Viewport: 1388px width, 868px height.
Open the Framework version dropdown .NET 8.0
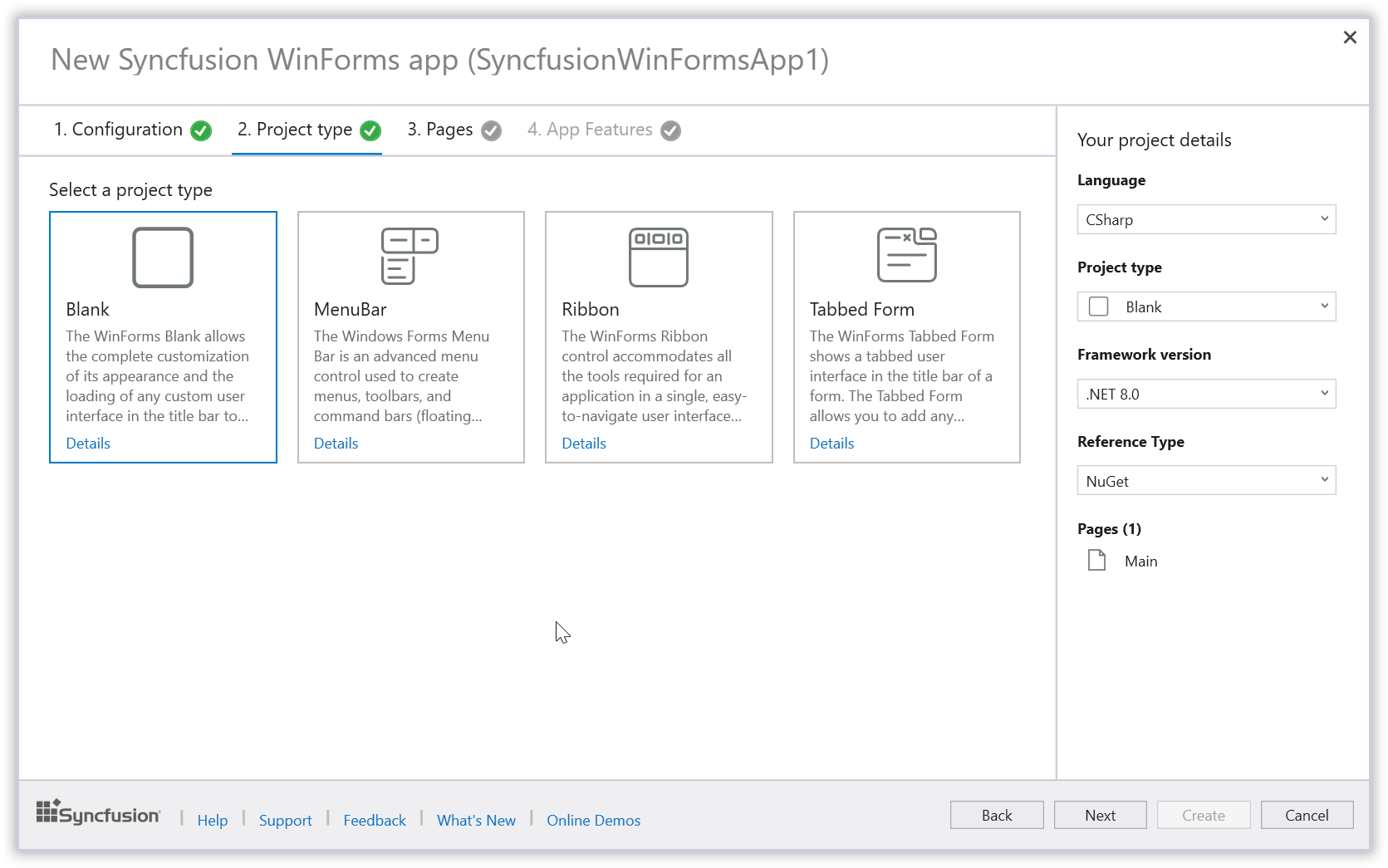click(1206, 394)
